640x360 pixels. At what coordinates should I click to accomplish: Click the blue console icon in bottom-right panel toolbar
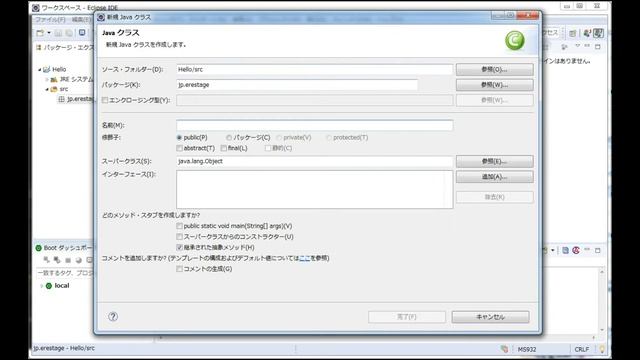(x=565, y=250)
